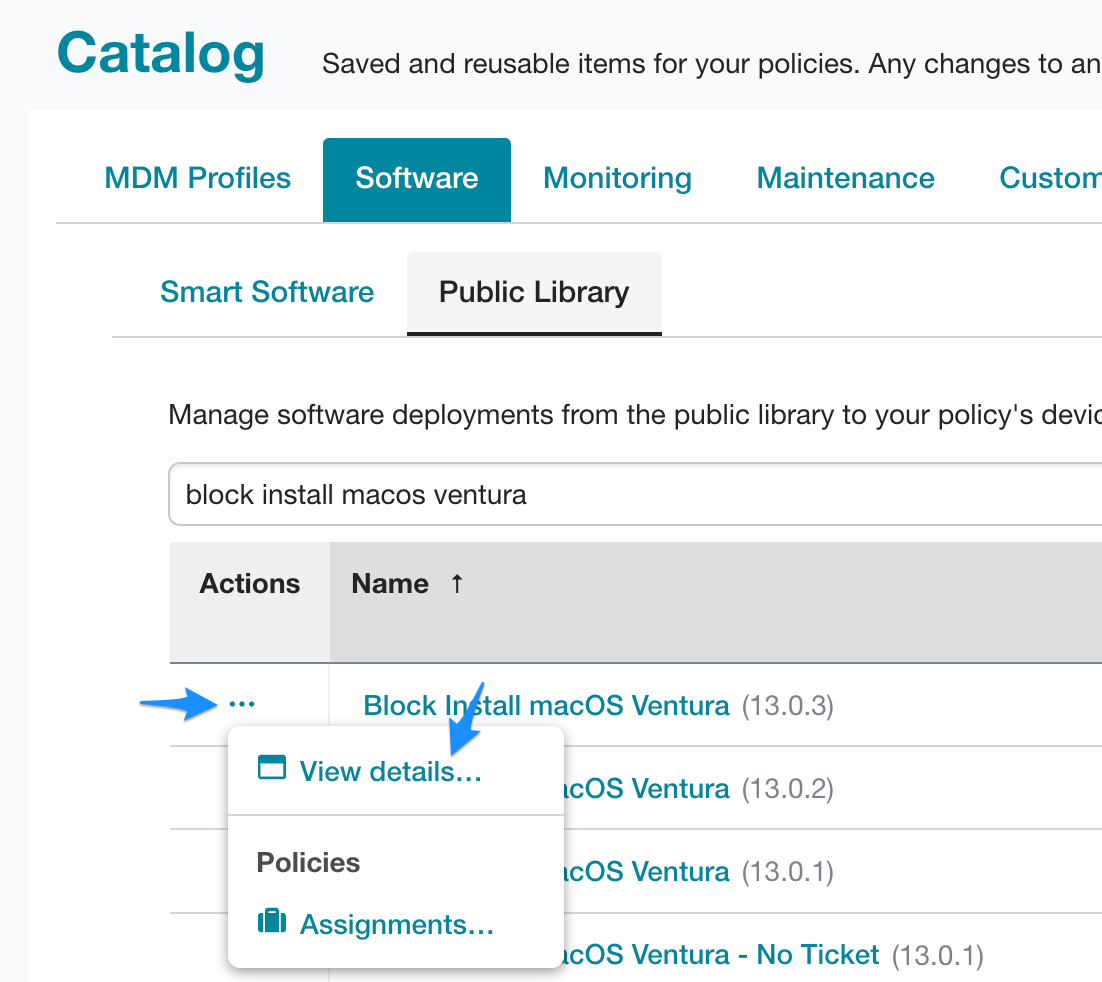Screen dimensions: 1102x982
Task: Click the search field containing 'block install macos ventura'
Action: [635, 494]
